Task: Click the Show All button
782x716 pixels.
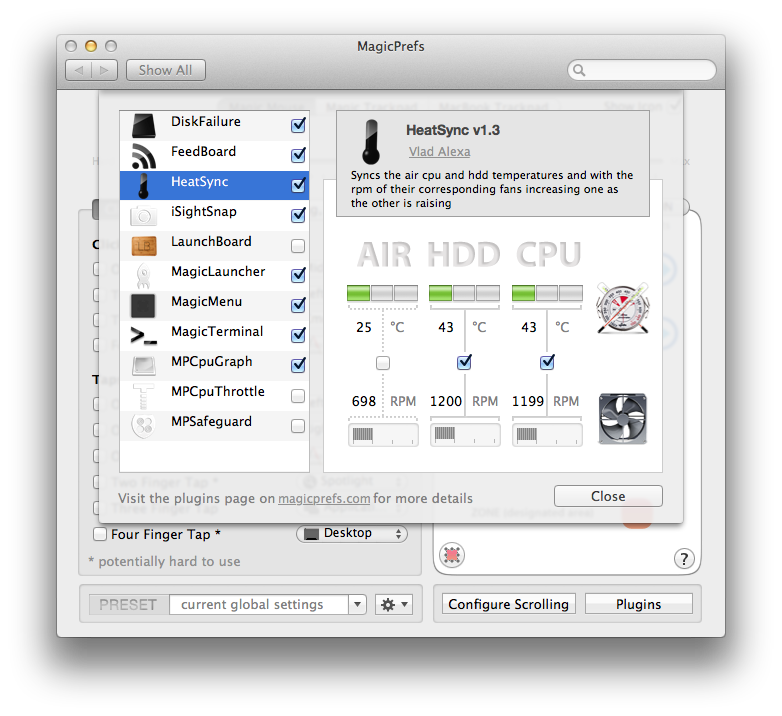Action: 166,70
